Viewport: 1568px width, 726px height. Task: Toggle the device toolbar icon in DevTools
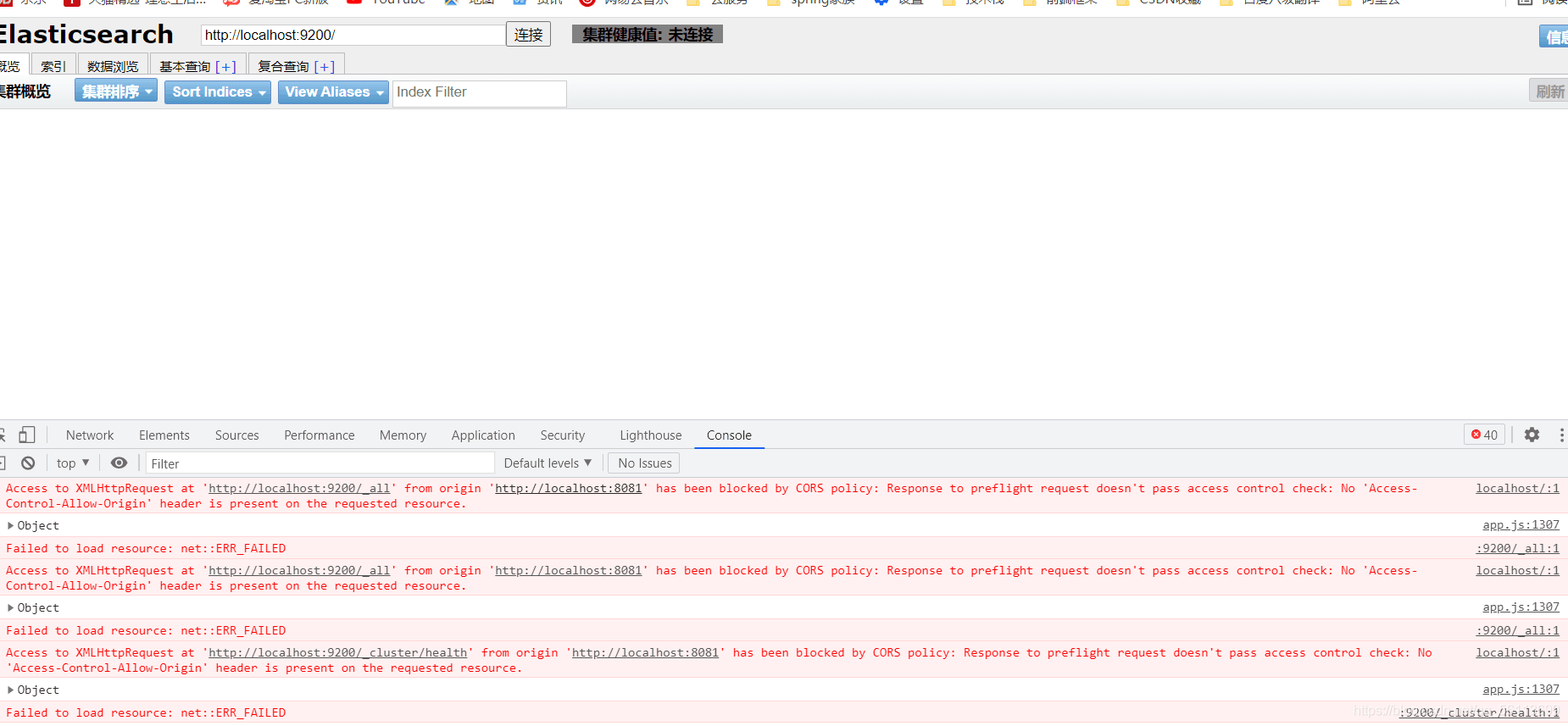tap(27, 435)
